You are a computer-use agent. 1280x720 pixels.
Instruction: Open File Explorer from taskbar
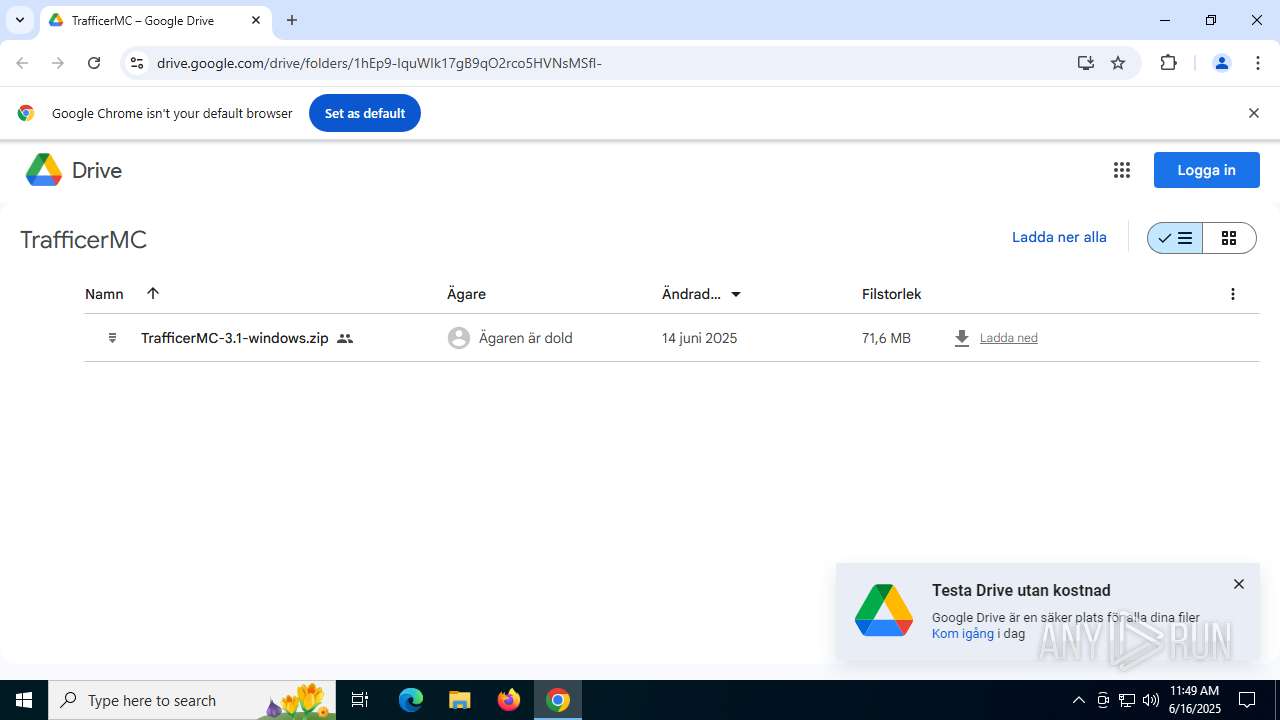click(459, 700)
